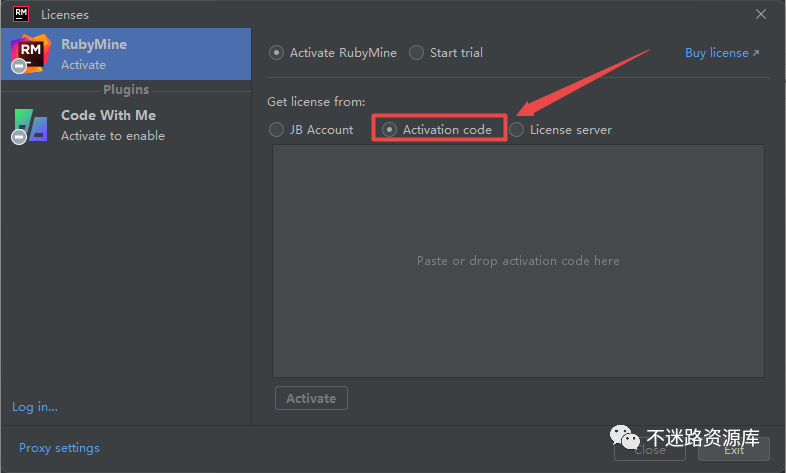Screen dimensions: 786x473
Task: Click the RM icon in the title bar
Action: tap(21, 14)
